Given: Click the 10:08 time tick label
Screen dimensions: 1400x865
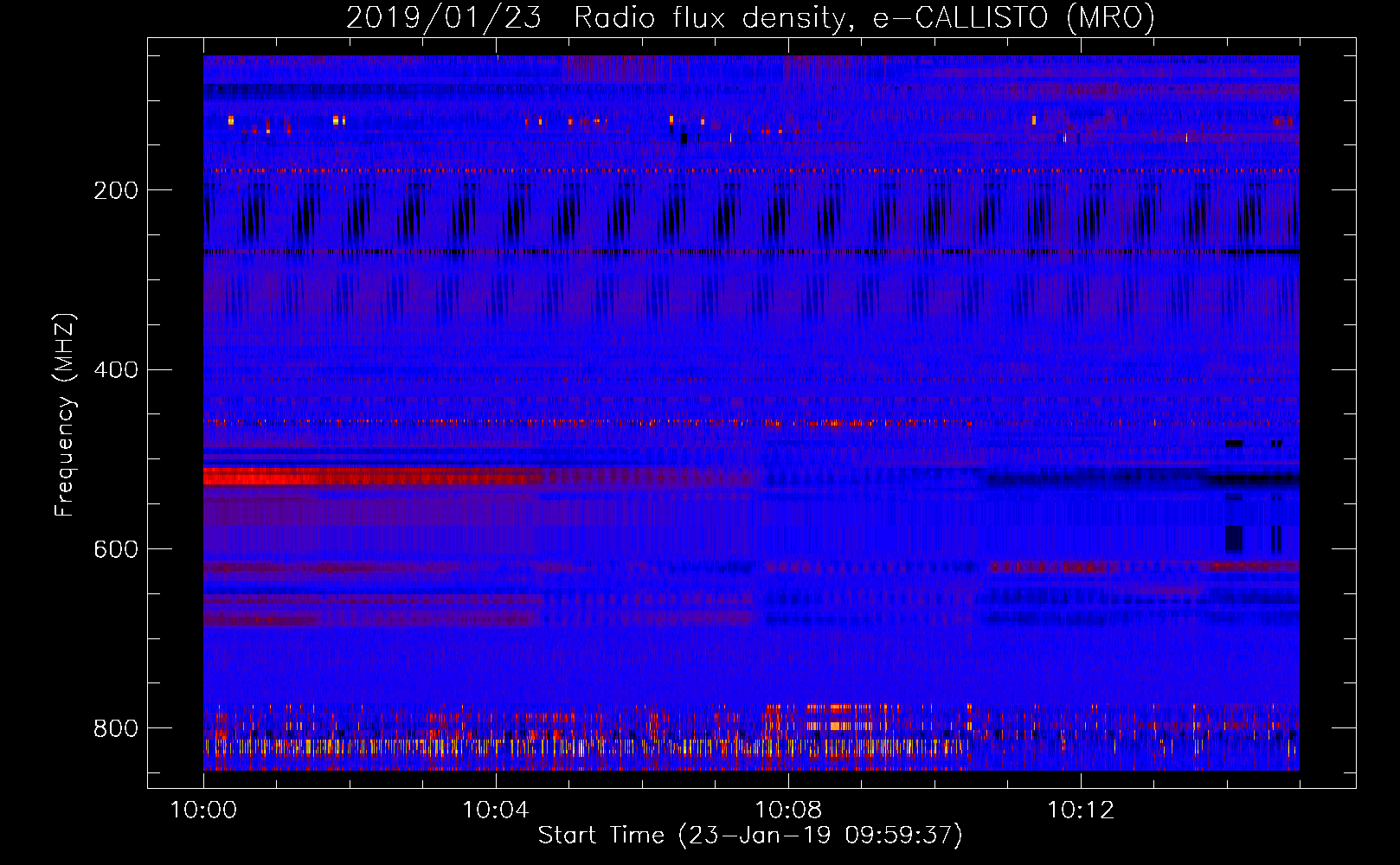Looking at the screenshot, I should 788,811.
